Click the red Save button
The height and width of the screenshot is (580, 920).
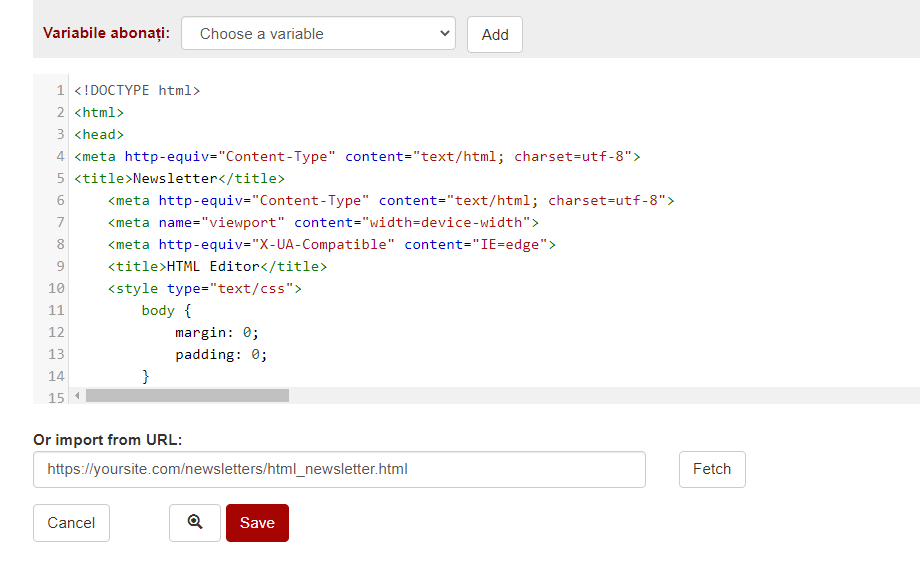coord(257,523)
